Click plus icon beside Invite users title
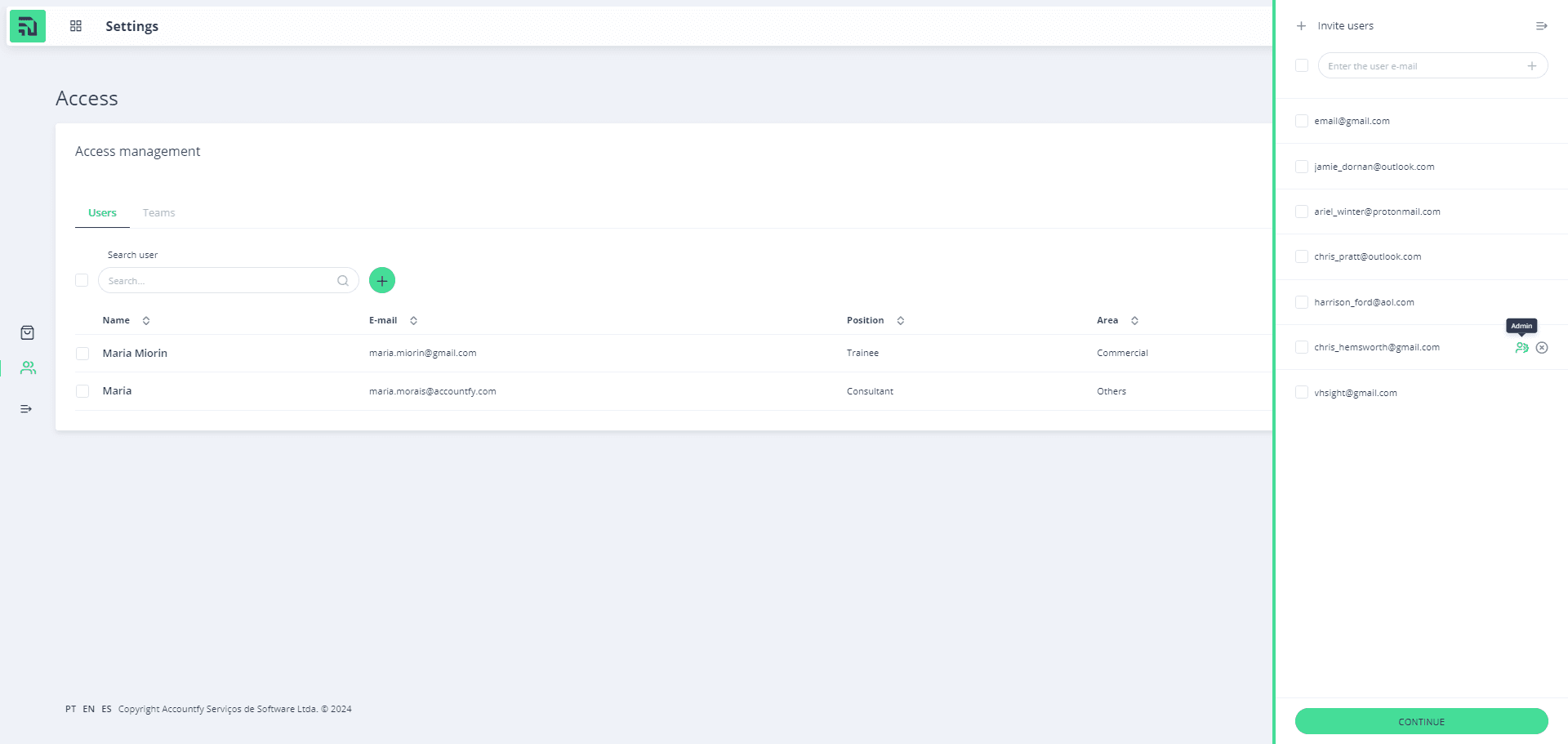Screen dimensions: 1568x744 tap(1302, 26)
